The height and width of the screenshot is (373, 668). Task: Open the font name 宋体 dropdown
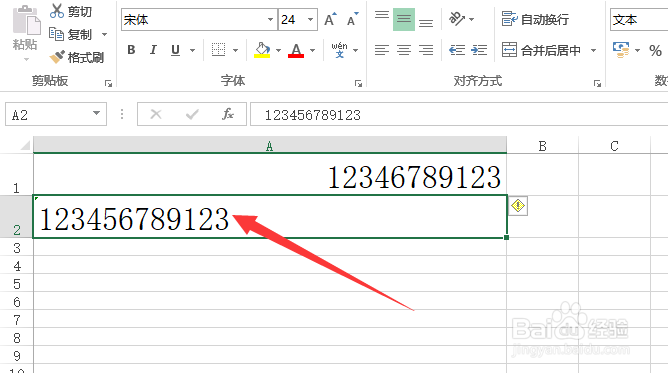pos(270,20)
